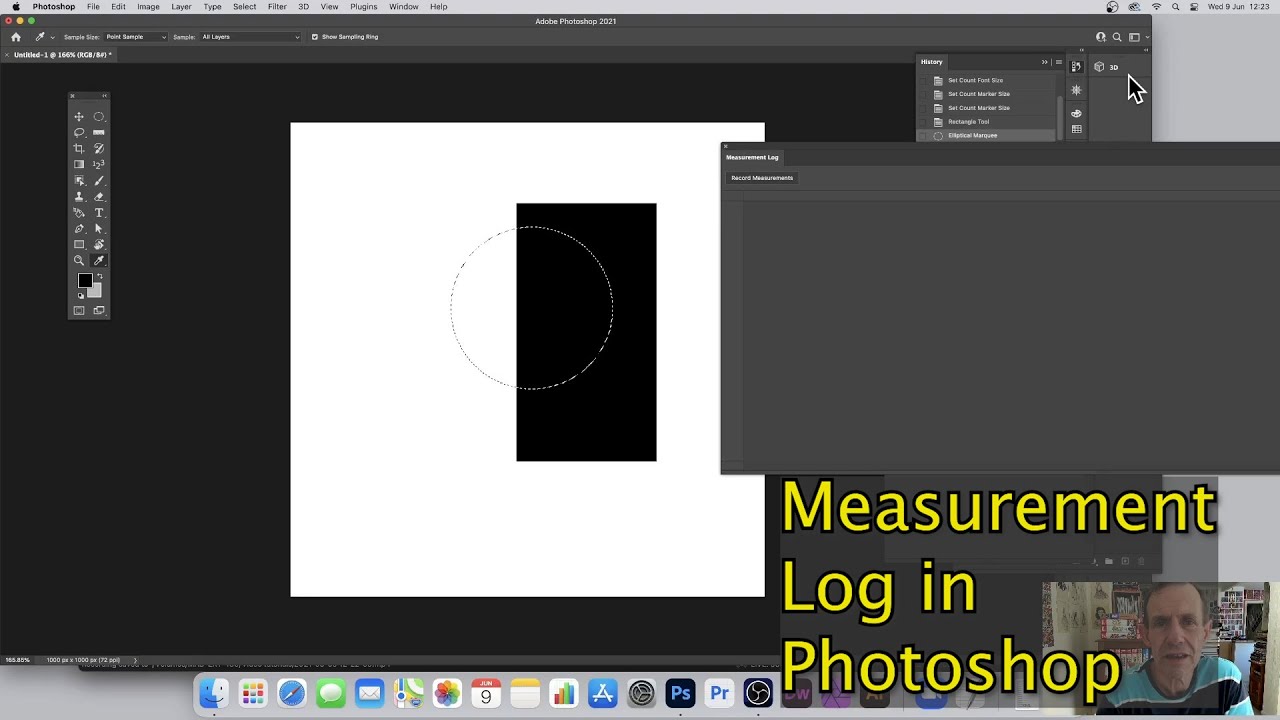Open the History panel options menu
Screen dimensions: 1280x720
click(1058, 62)
